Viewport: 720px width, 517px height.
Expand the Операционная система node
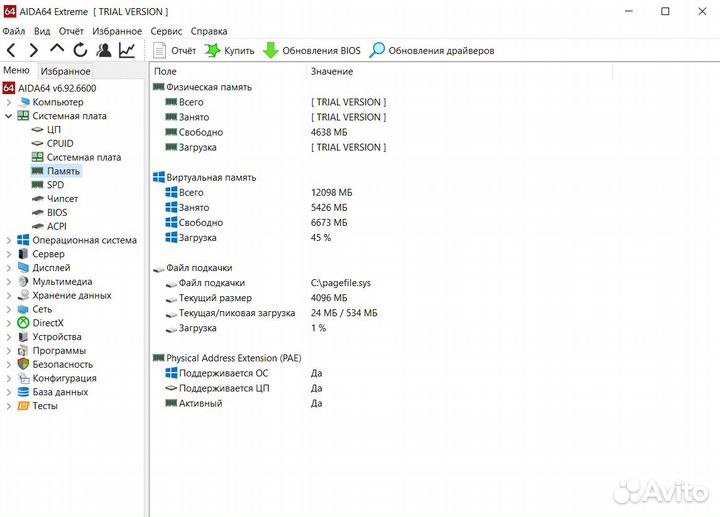click(9, 240)
